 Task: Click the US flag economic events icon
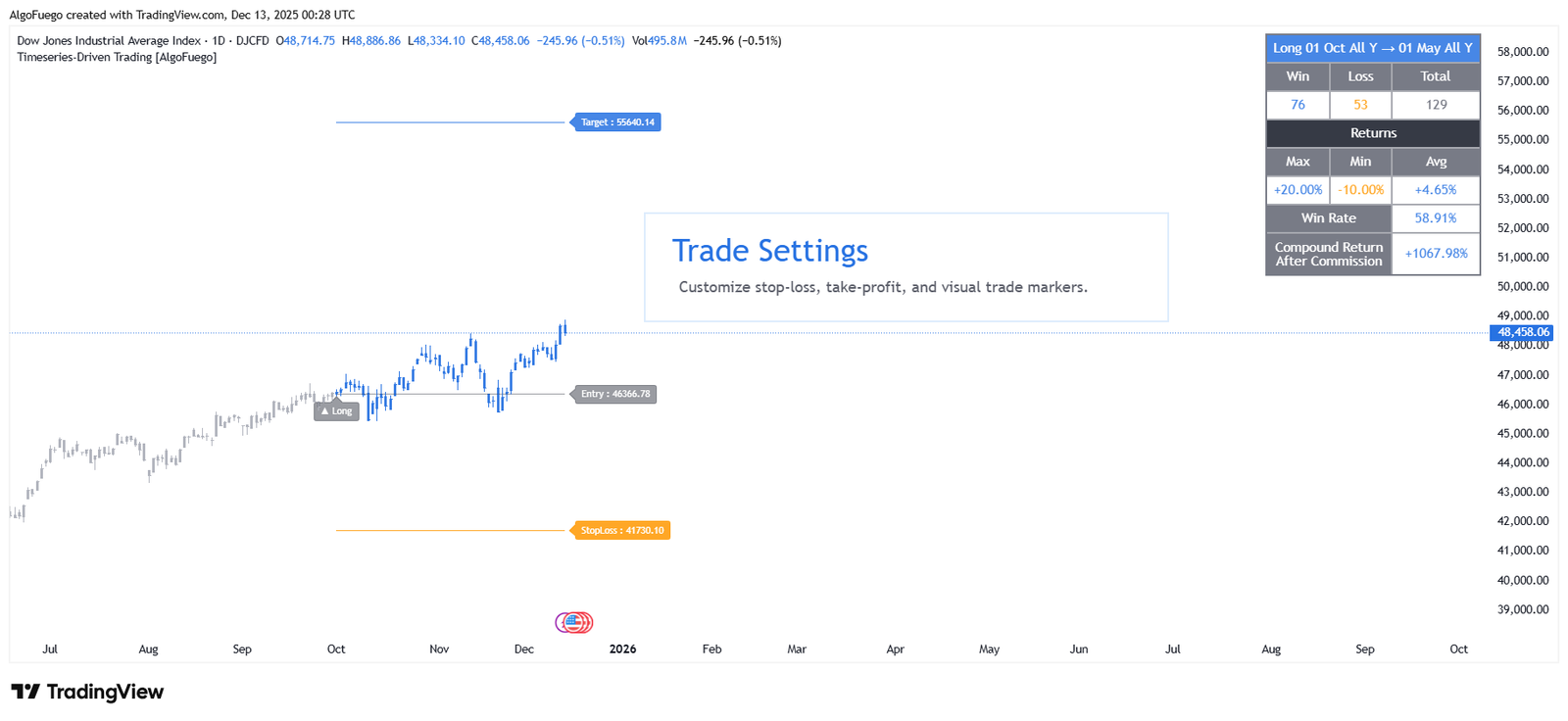[x=574, y=622]
